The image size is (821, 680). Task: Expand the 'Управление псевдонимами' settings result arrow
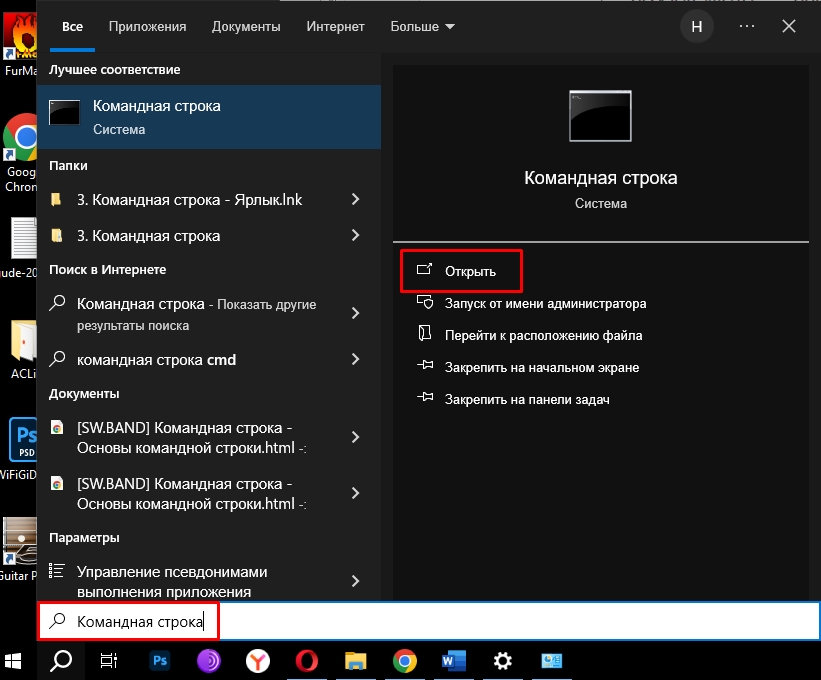coord(355,581)
